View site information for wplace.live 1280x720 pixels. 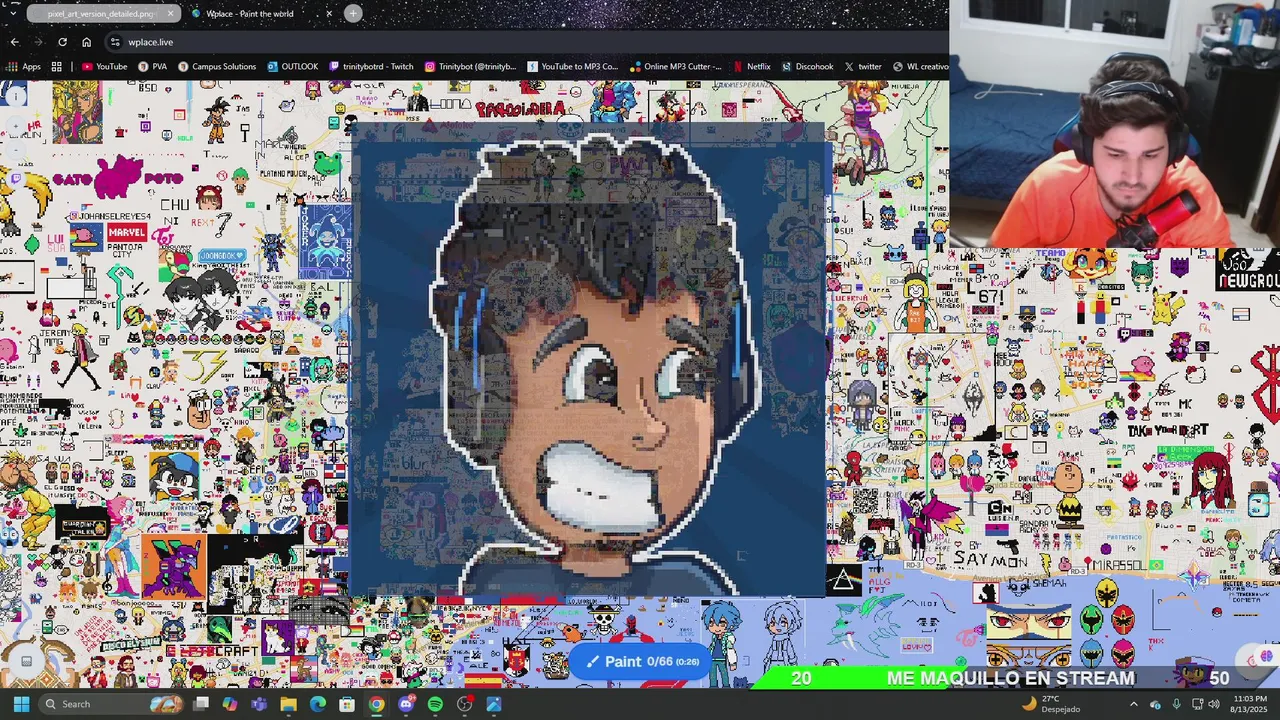click(x=116, y=42)
